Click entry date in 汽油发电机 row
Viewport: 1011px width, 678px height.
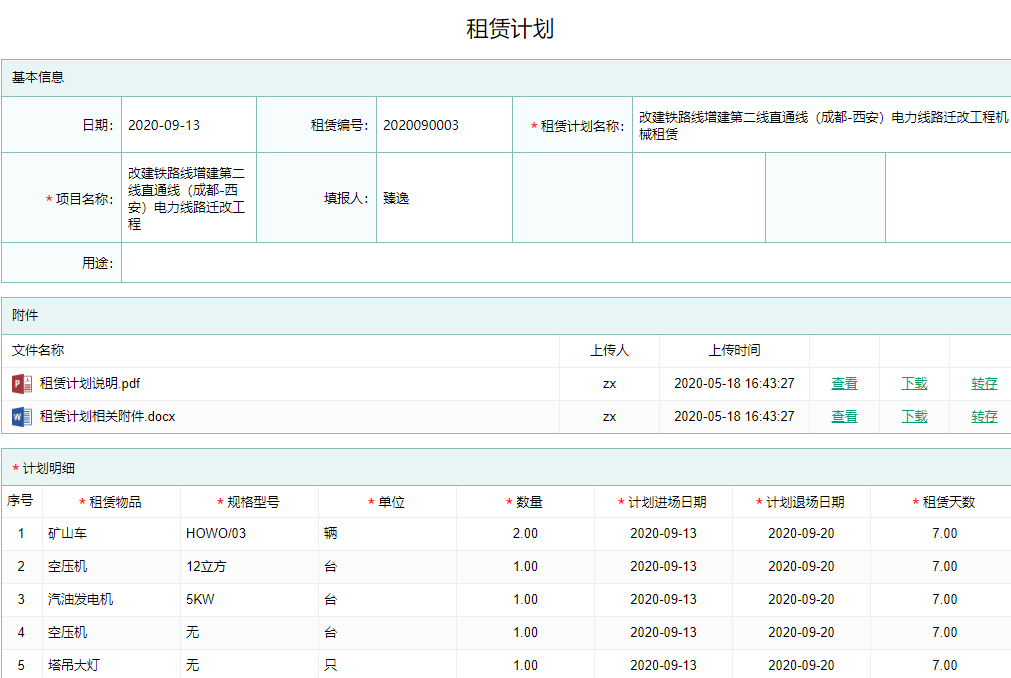(663, 599)
